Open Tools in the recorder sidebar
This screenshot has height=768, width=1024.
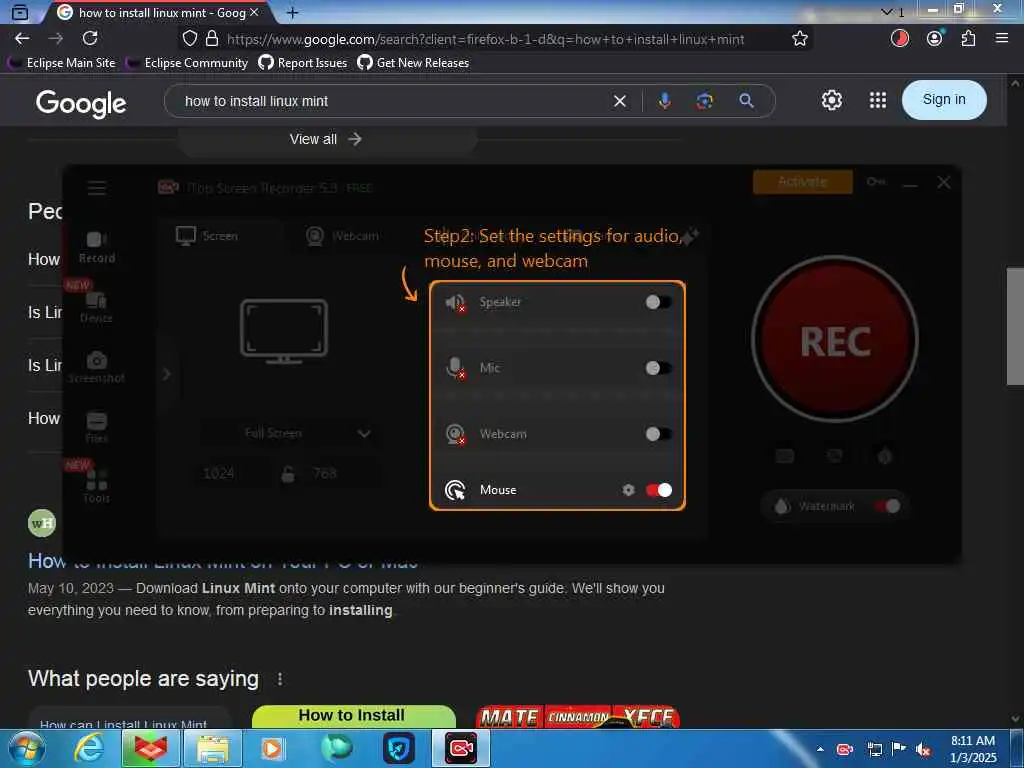click(x=96, y=487)
